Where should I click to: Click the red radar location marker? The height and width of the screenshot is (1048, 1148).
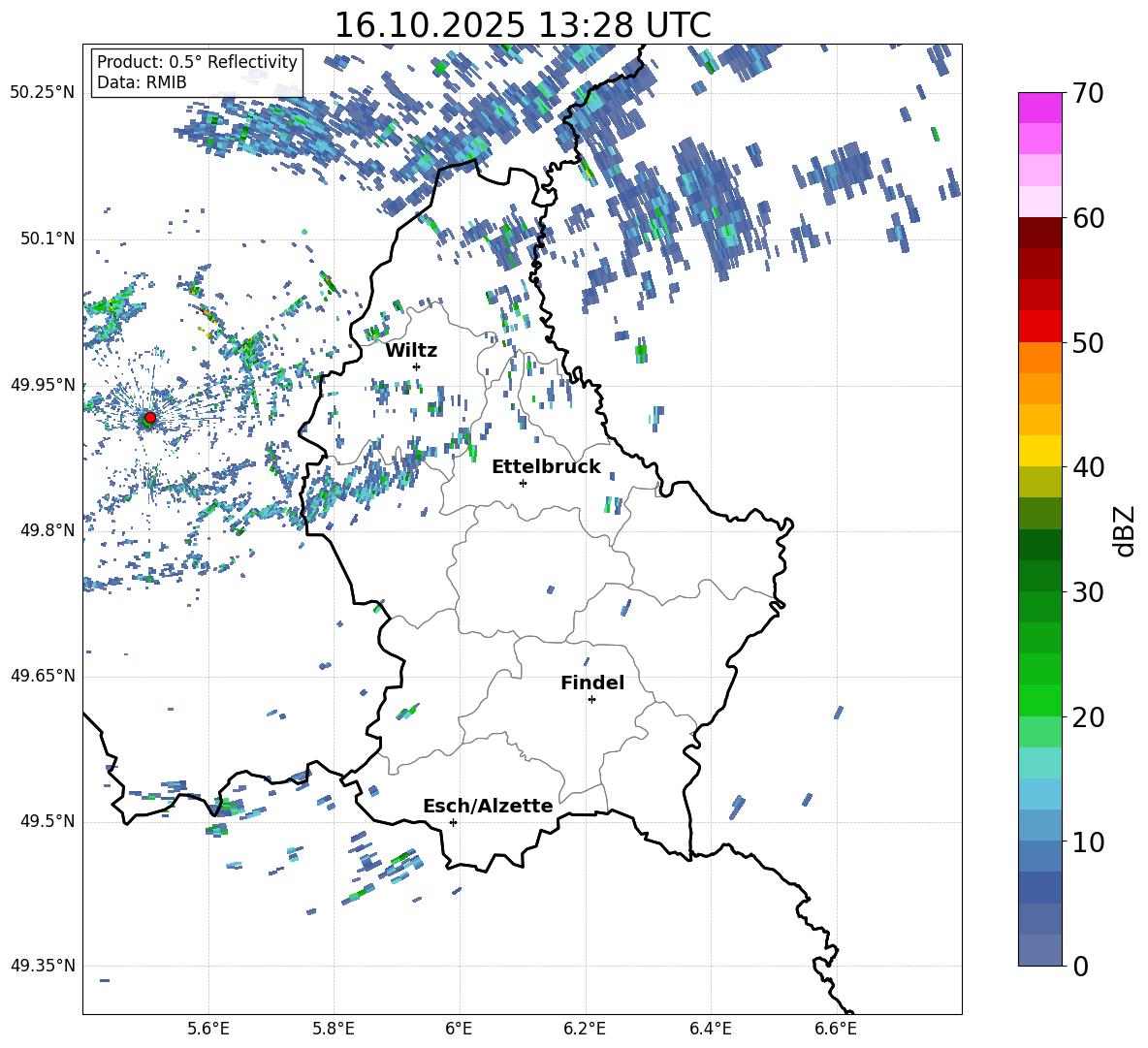pos(150,417)
